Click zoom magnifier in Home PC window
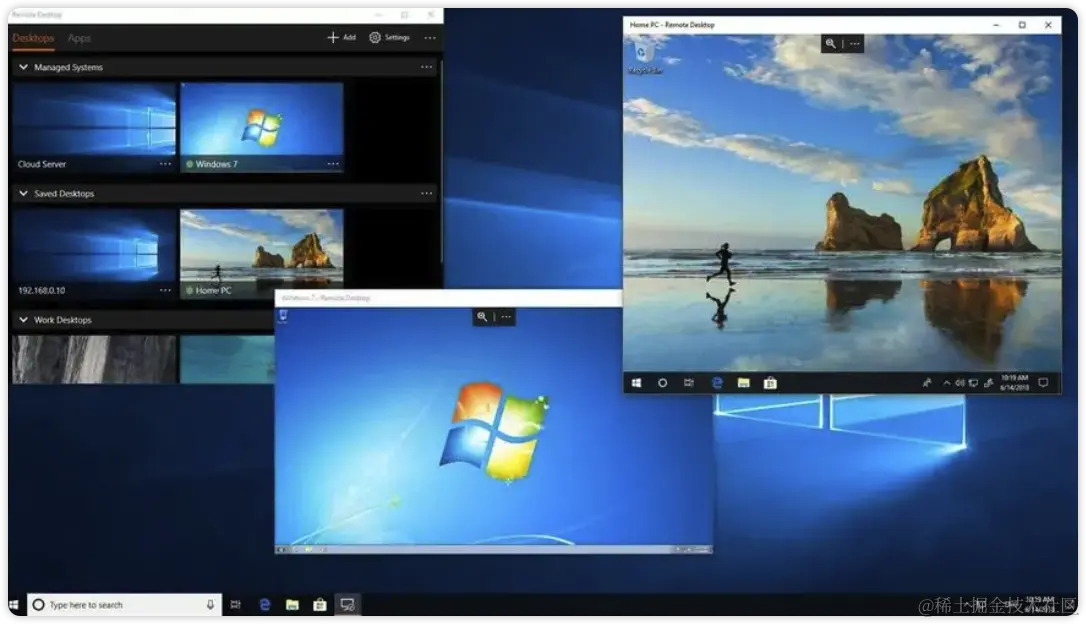1086x624 pixels. 830,44
